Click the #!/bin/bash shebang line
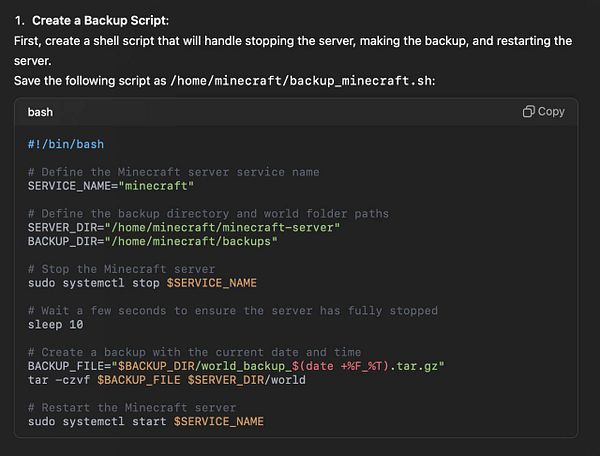 coord(65,144)
